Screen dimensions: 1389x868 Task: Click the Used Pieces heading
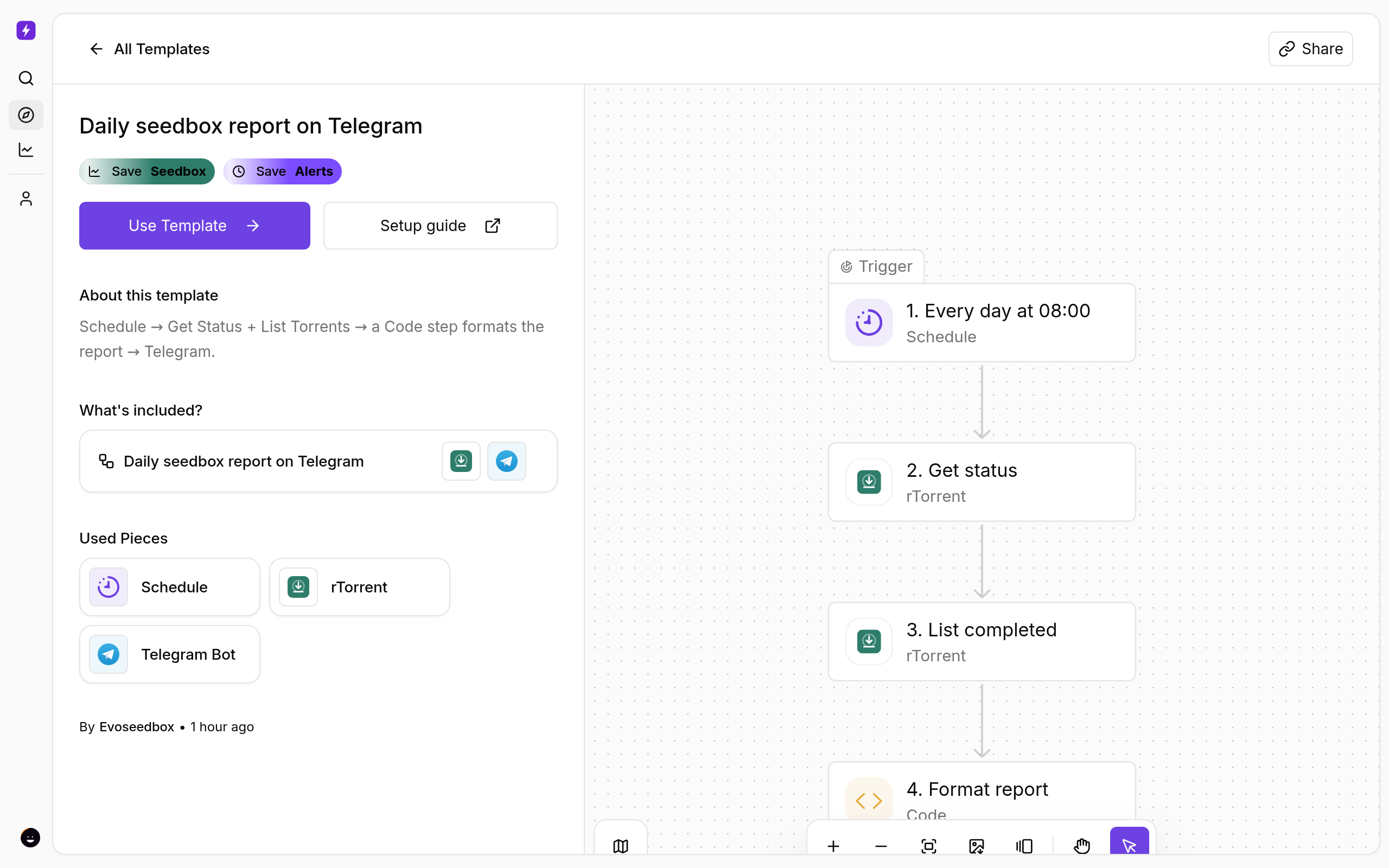click(123, 538)
